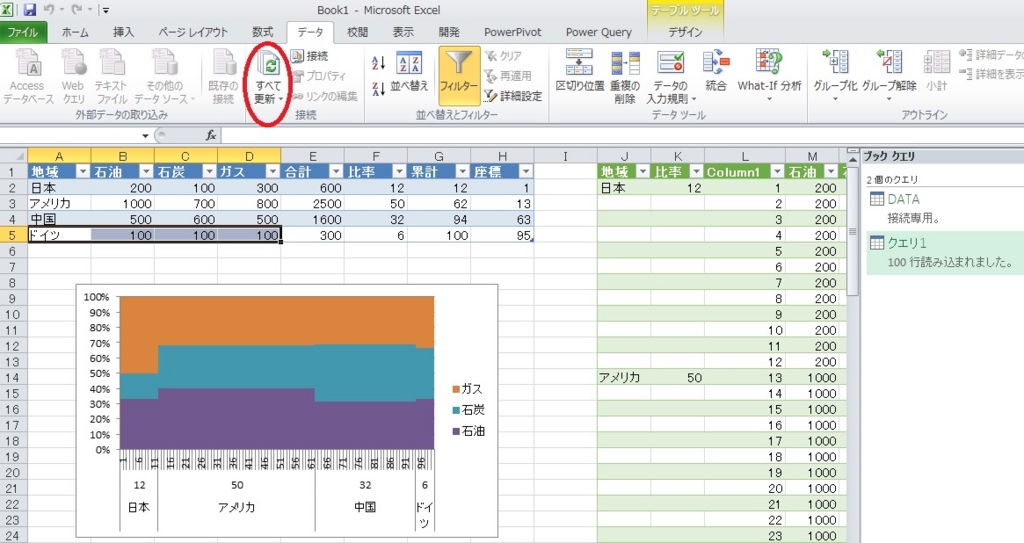Sort descending Z to A icon
This screenshot has width=1024, height=543.
point(378,88)
